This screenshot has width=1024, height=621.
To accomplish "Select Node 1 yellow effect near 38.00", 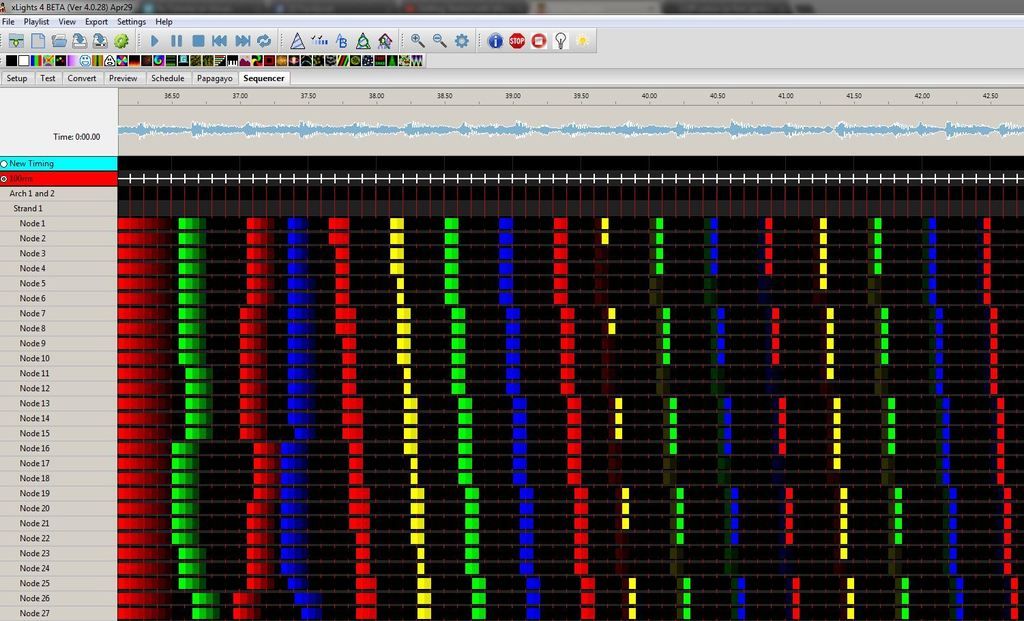I will click(397, 223).
